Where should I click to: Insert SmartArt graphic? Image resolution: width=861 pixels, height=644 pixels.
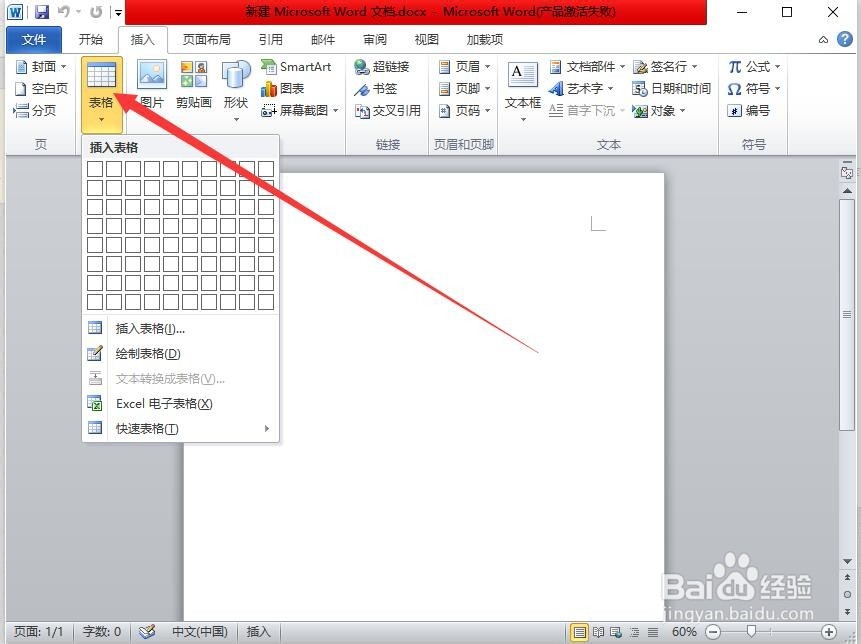tap(297, 67)
